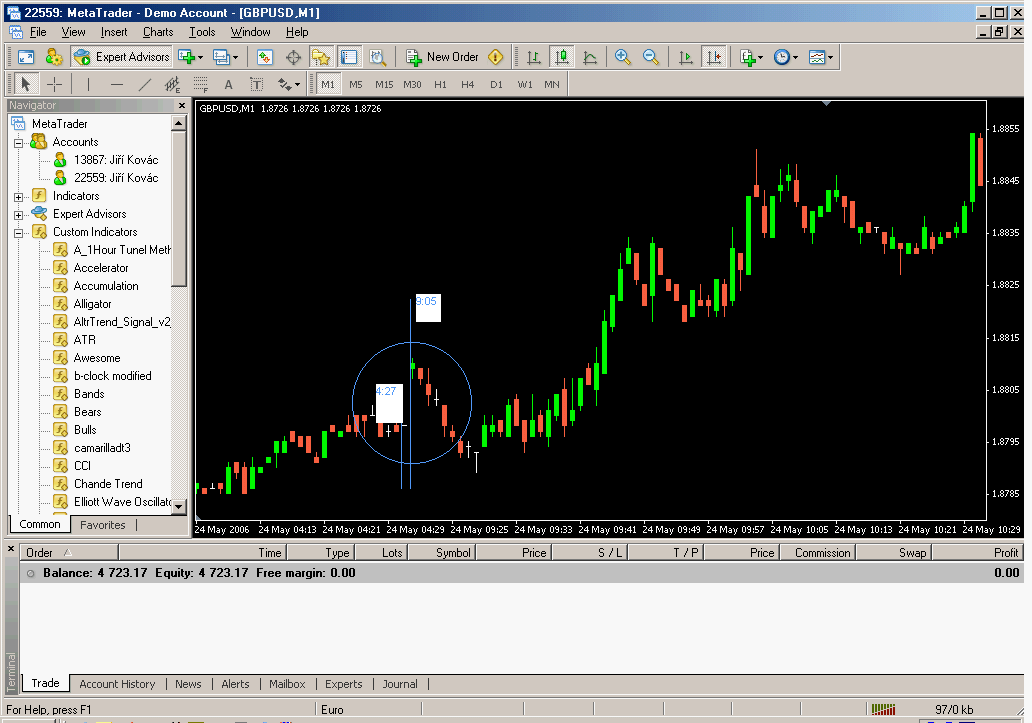Zoom out on the chart
The height and width of the screenshot is (723, 1032).
[x=651, y=57]
